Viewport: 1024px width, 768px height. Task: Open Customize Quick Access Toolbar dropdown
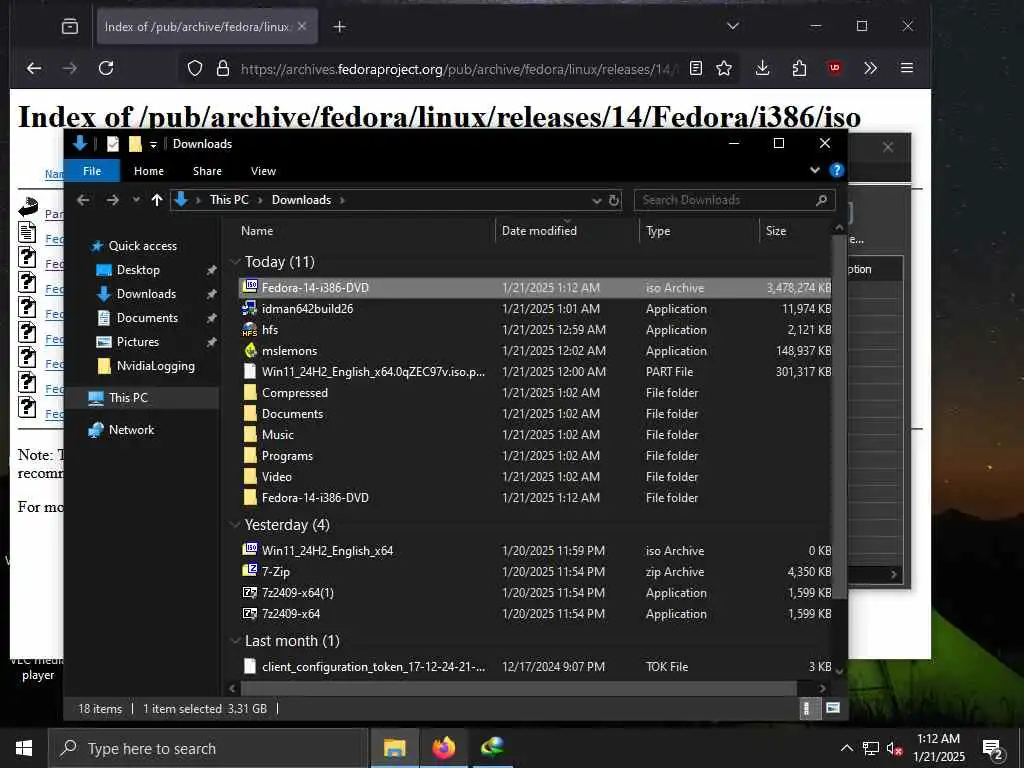[x=153, y=144]
